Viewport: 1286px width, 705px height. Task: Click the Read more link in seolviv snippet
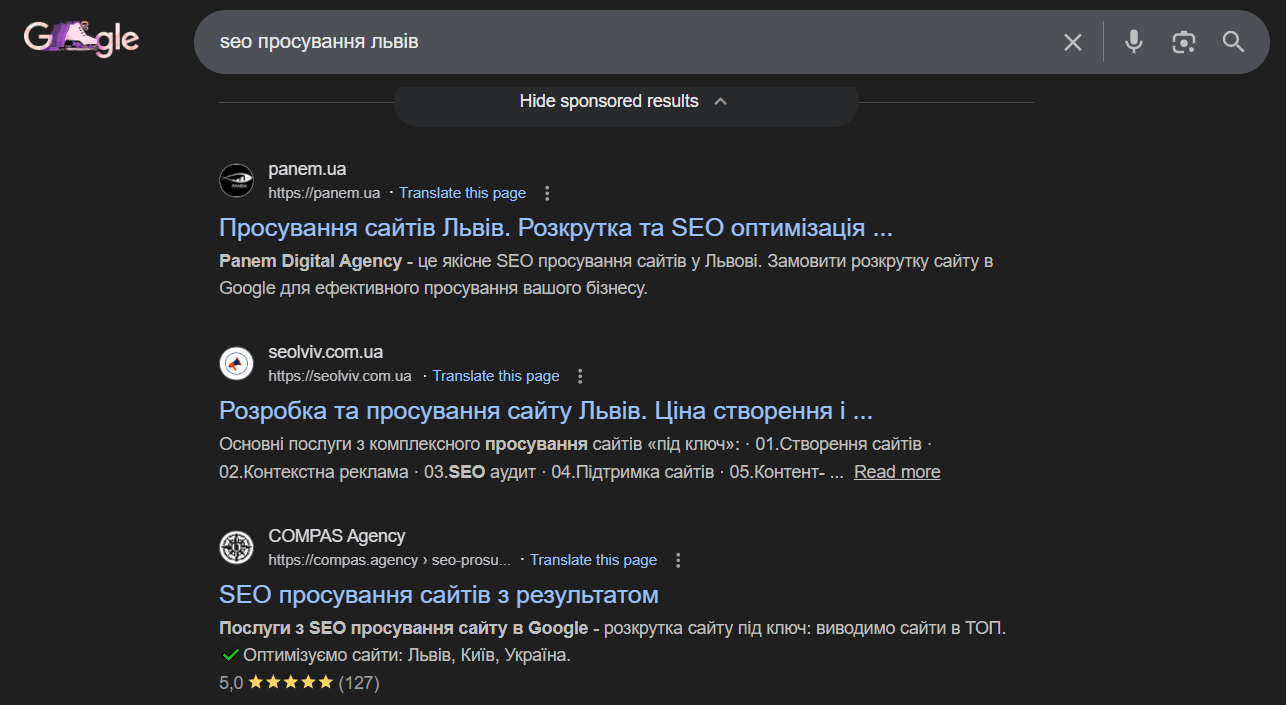click(896, 471)
